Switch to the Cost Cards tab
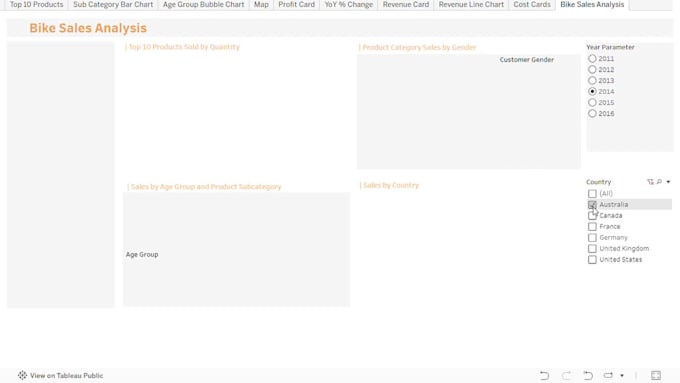Image resolution: width=680 pixels, height=383 pixels. pos(532,5)
